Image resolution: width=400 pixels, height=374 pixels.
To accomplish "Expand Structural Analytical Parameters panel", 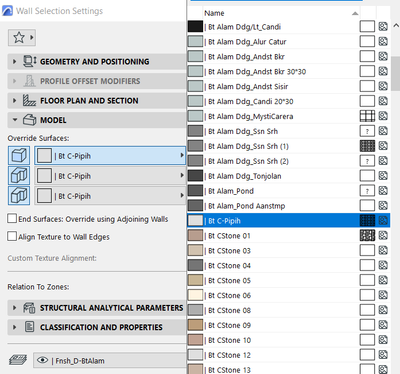I will click(97, 308).
